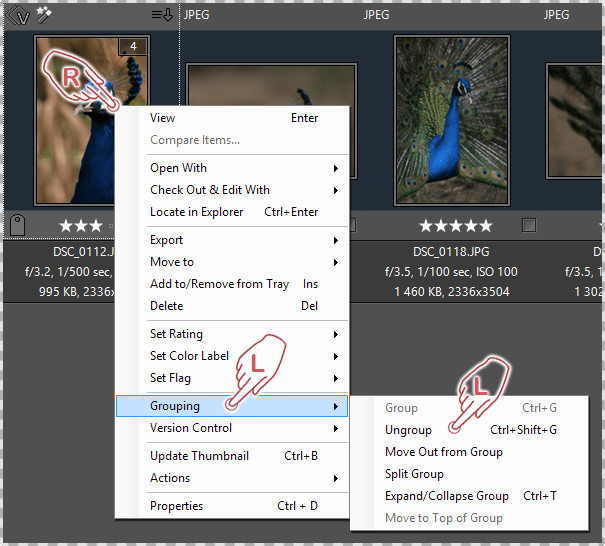
Task: Choose Ungroup in the Grouping submenu
Action: click(470, 430)
